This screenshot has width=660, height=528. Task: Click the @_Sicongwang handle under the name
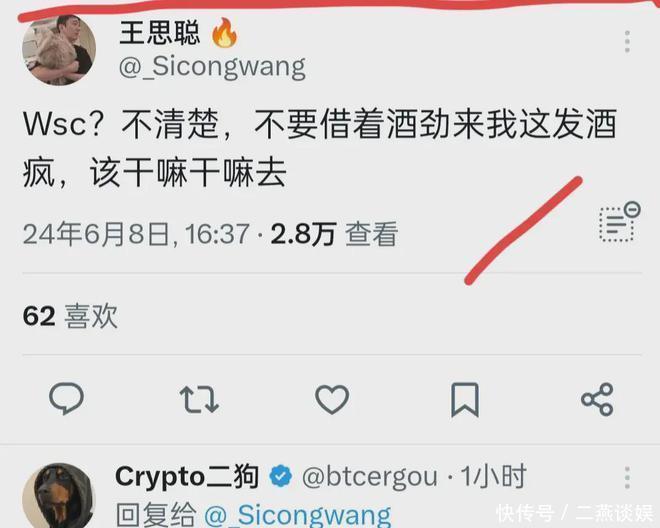coord(213,67)
